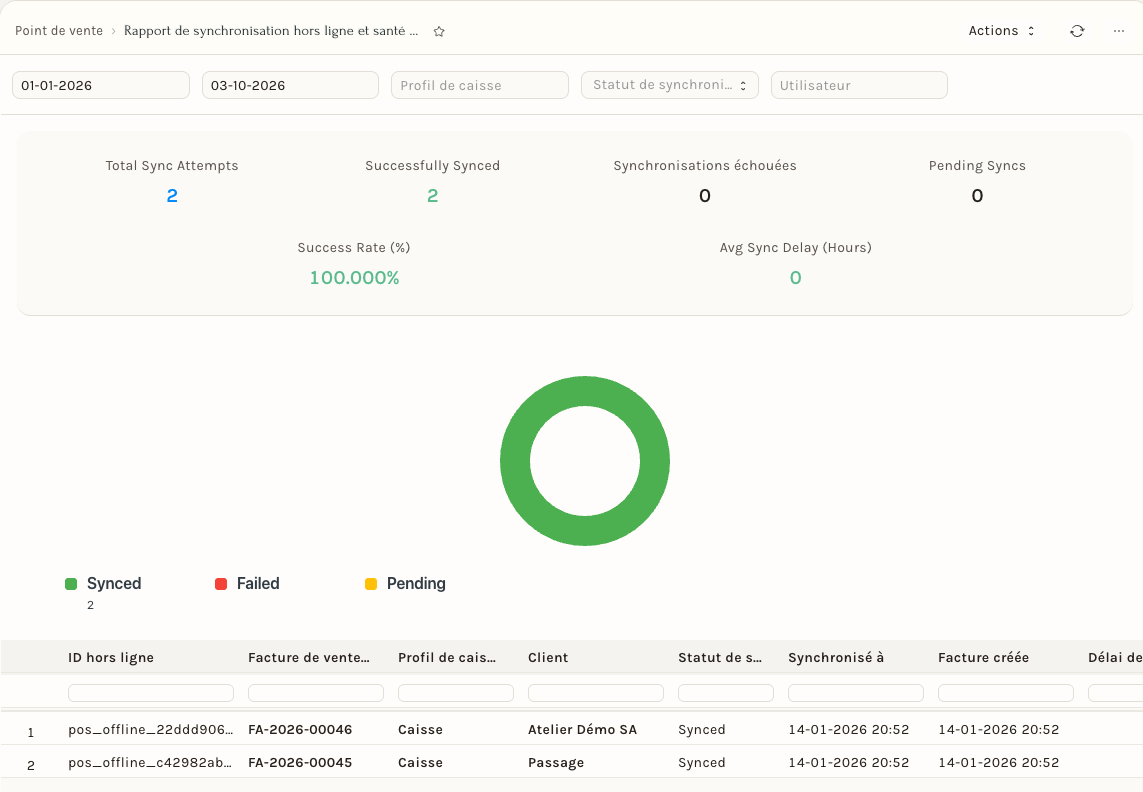Click Synced status in Atelier Démo row
Viewport: 1143px width, 792px height.
coord(701,729)
